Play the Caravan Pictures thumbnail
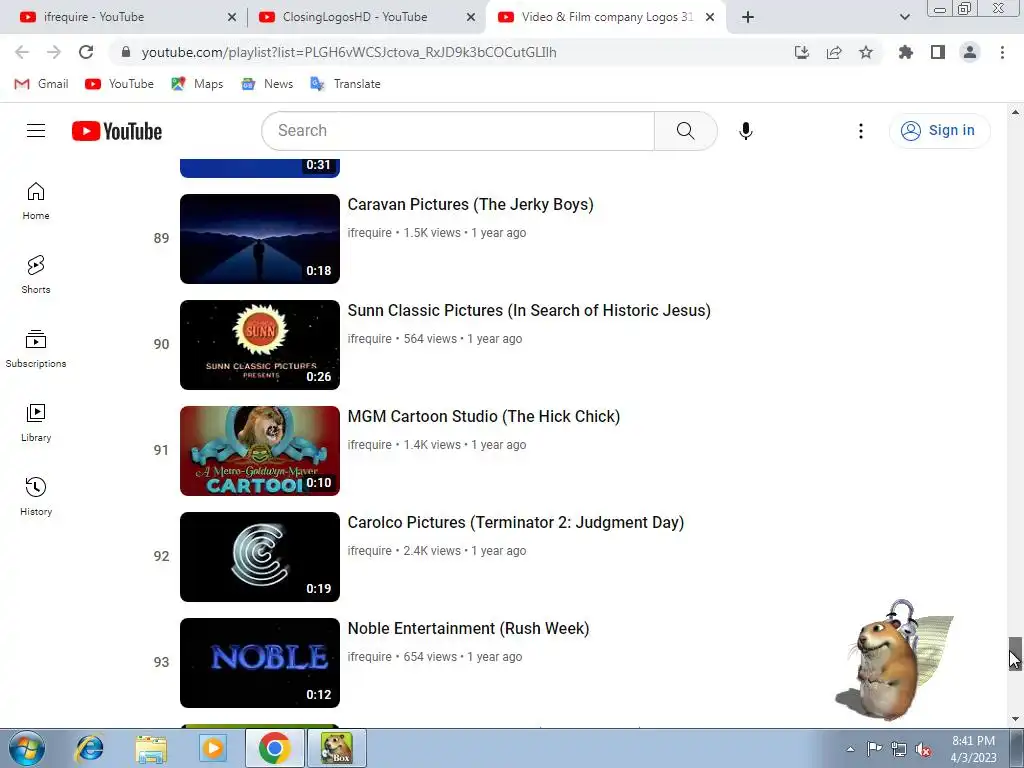Screen dimensions: 1024x768 [x=260, y=238]
